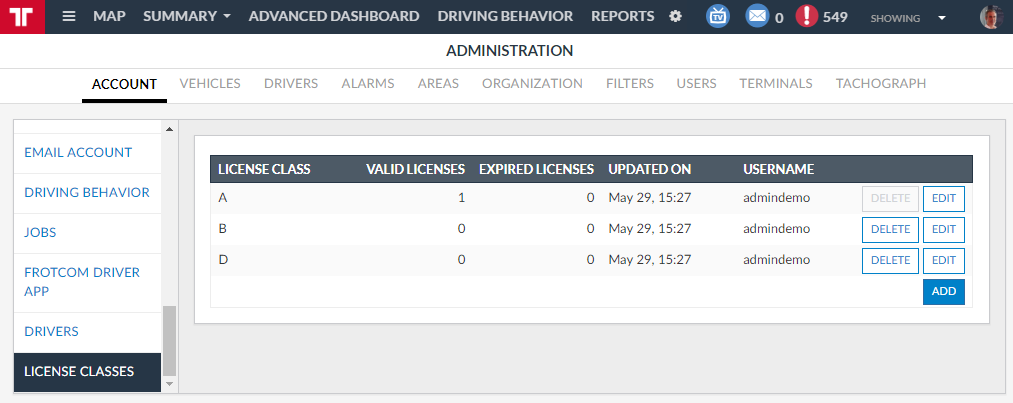Open valid licenses count for class A

[461, 198]
